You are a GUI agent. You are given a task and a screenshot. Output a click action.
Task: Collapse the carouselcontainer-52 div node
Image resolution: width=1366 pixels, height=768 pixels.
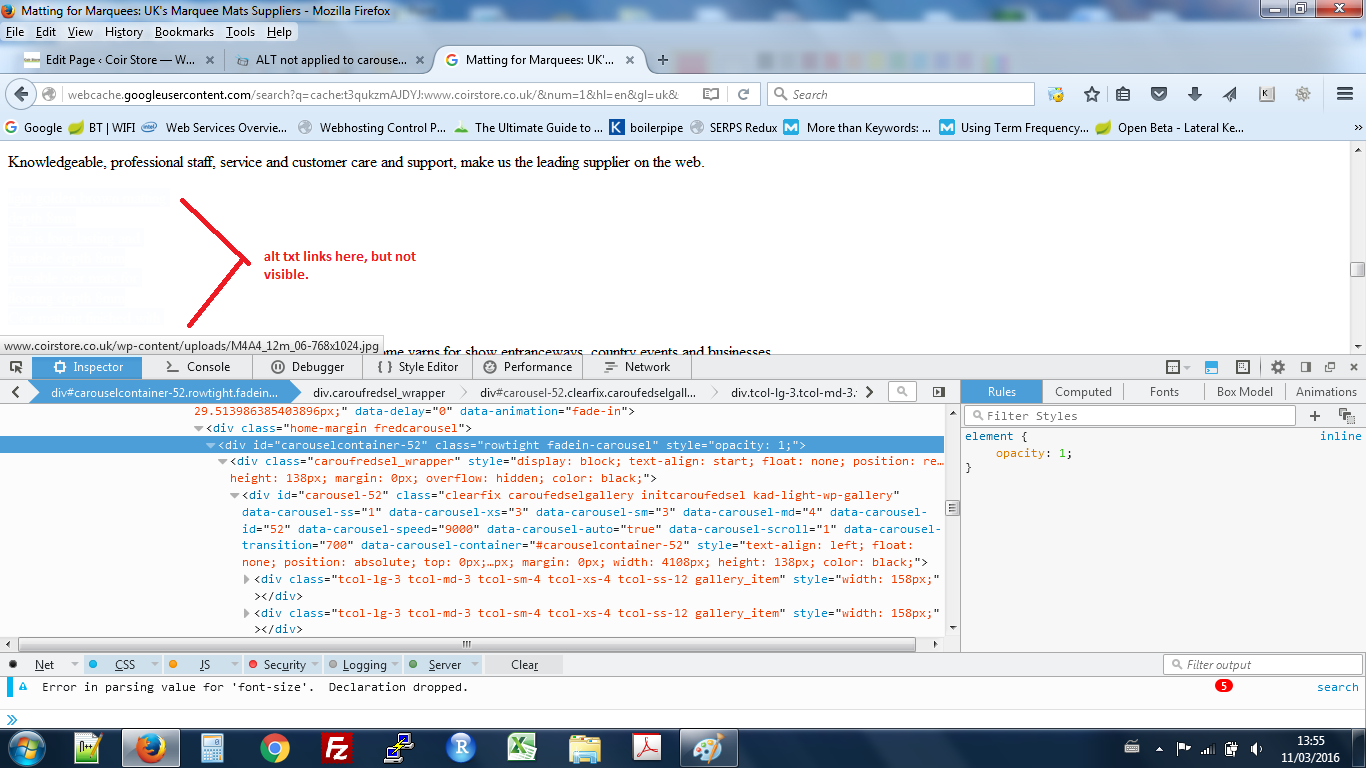tap(211, 445)
